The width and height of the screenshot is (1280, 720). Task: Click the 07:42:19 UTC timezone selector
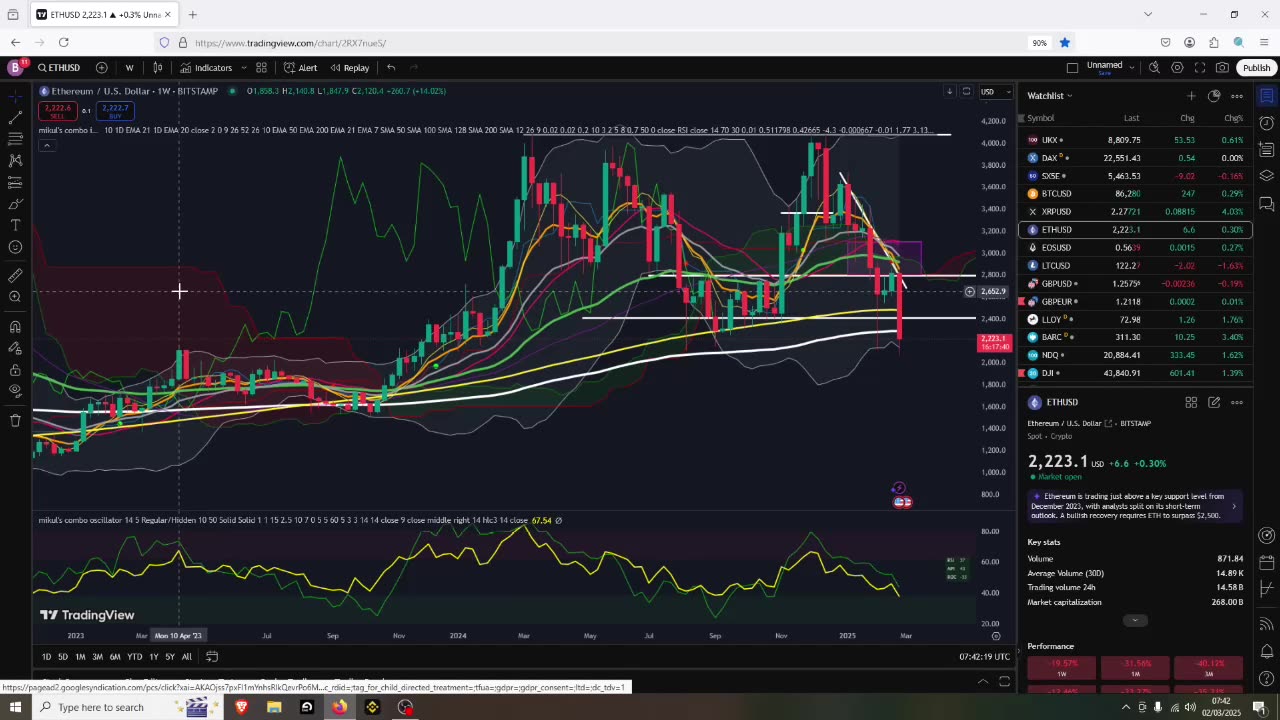tap(984, 657)
